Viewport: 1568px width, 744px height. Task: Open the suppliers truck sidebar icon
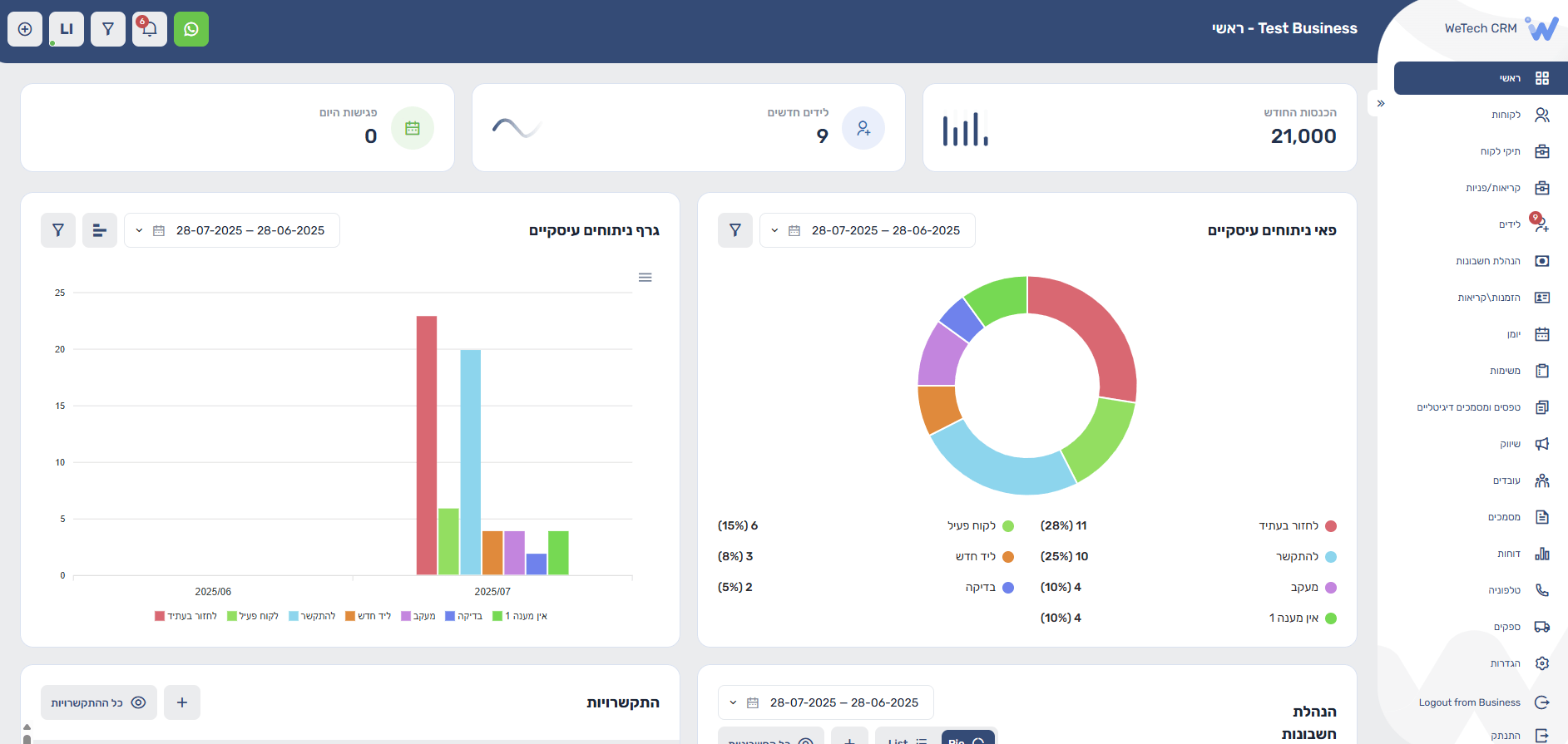pyautogui.click(x=1541, y=627)
